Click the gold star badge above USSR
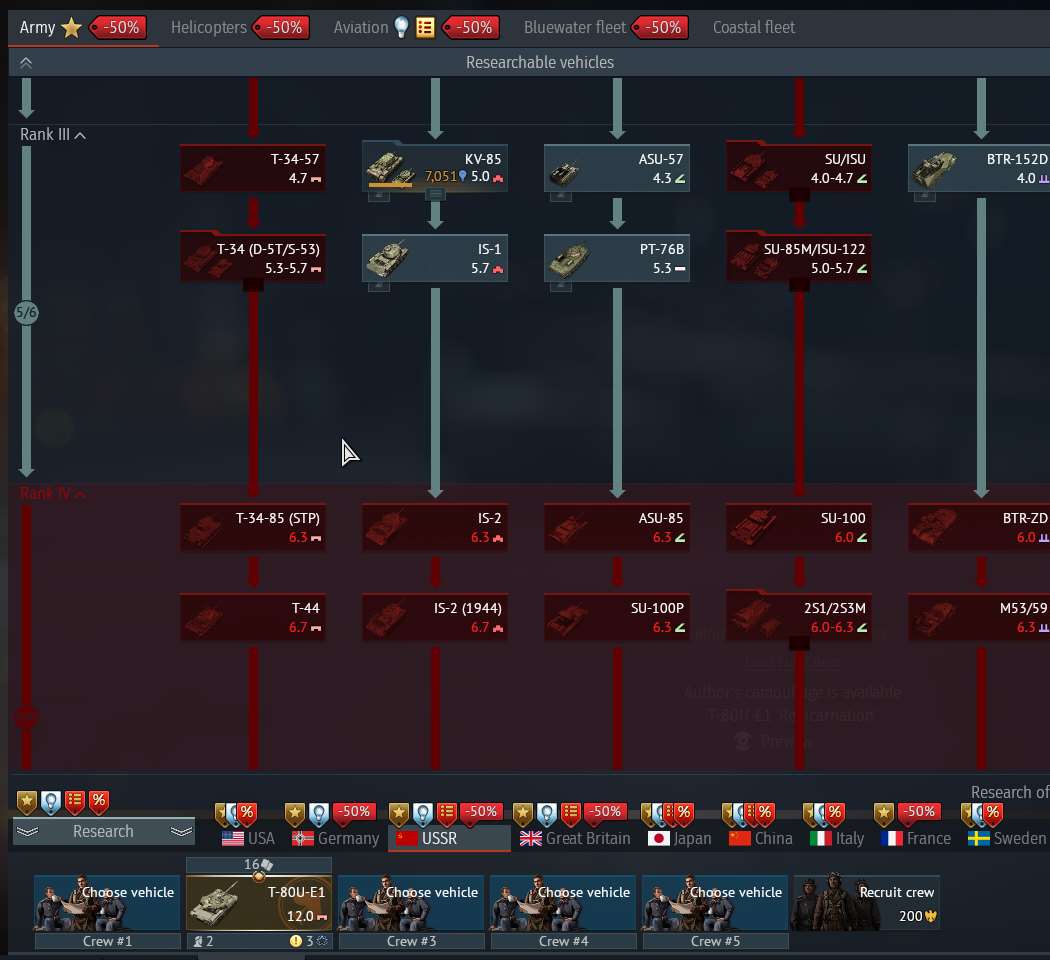 (398, 814)
